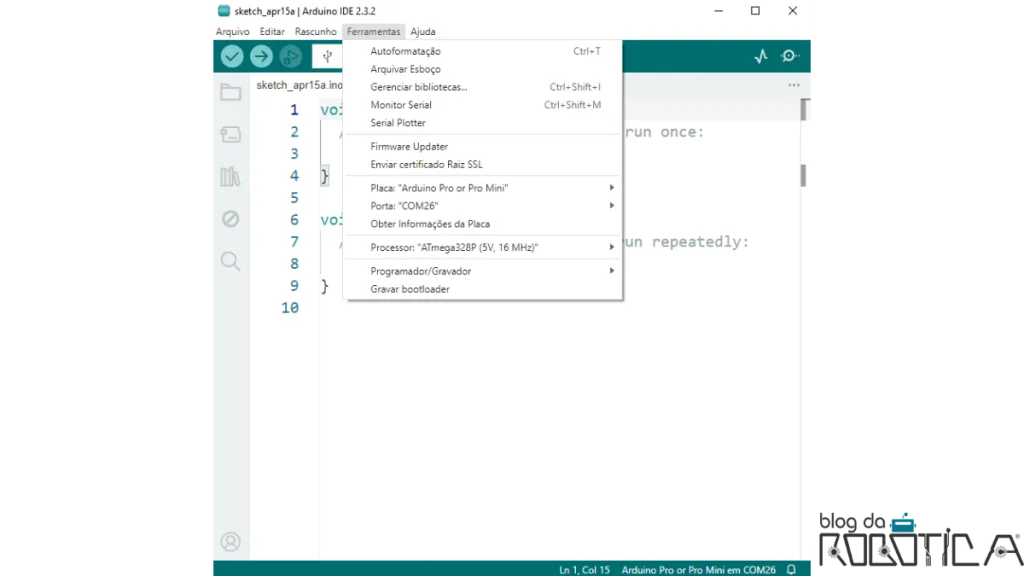Screen dimensions: 1024x576
Task: Open the editor tab three-dots menu
Action: coord(793,85)
